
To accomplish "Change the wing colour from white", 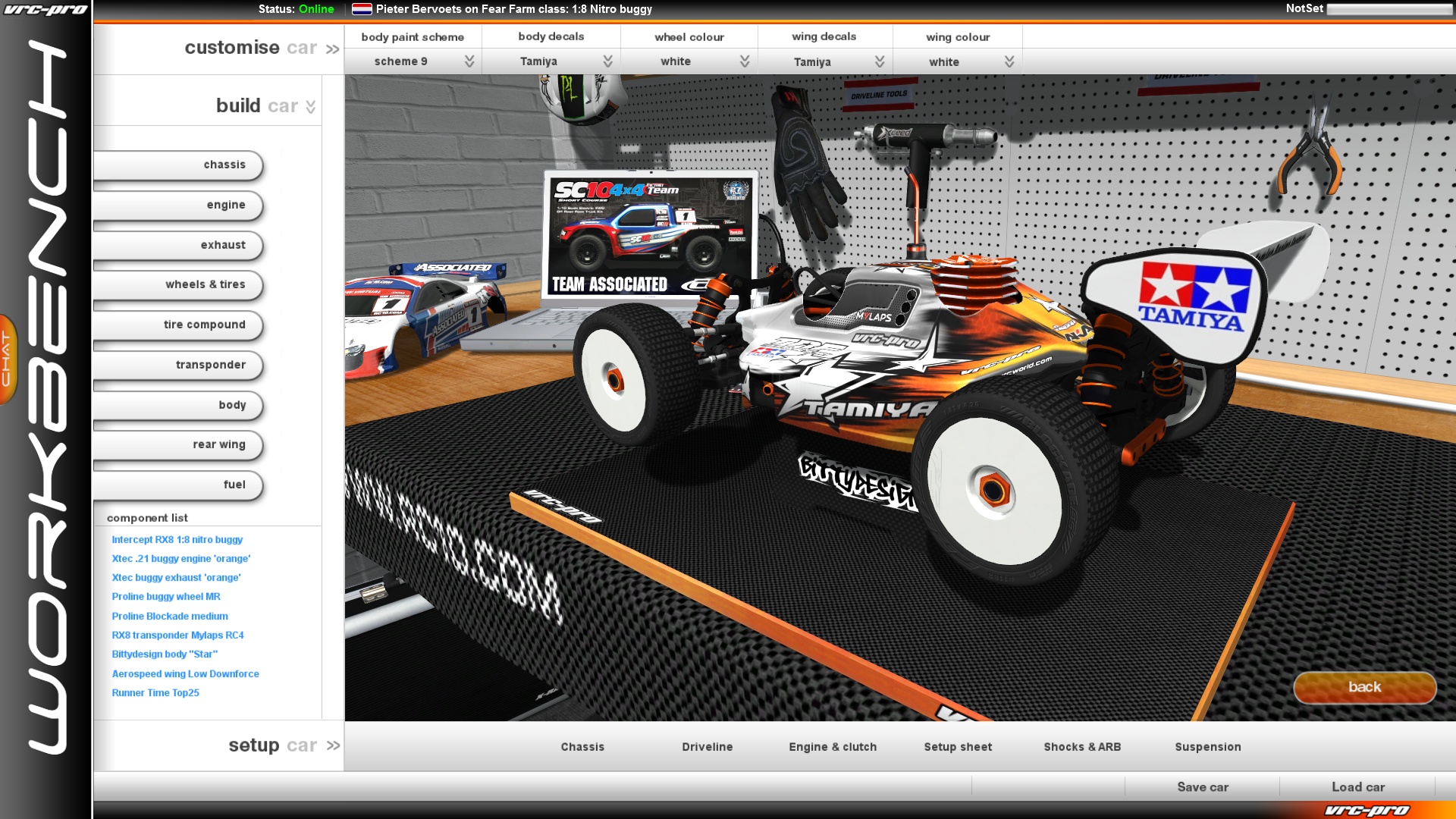I will pyautogui.click(x=1008, y=61).
